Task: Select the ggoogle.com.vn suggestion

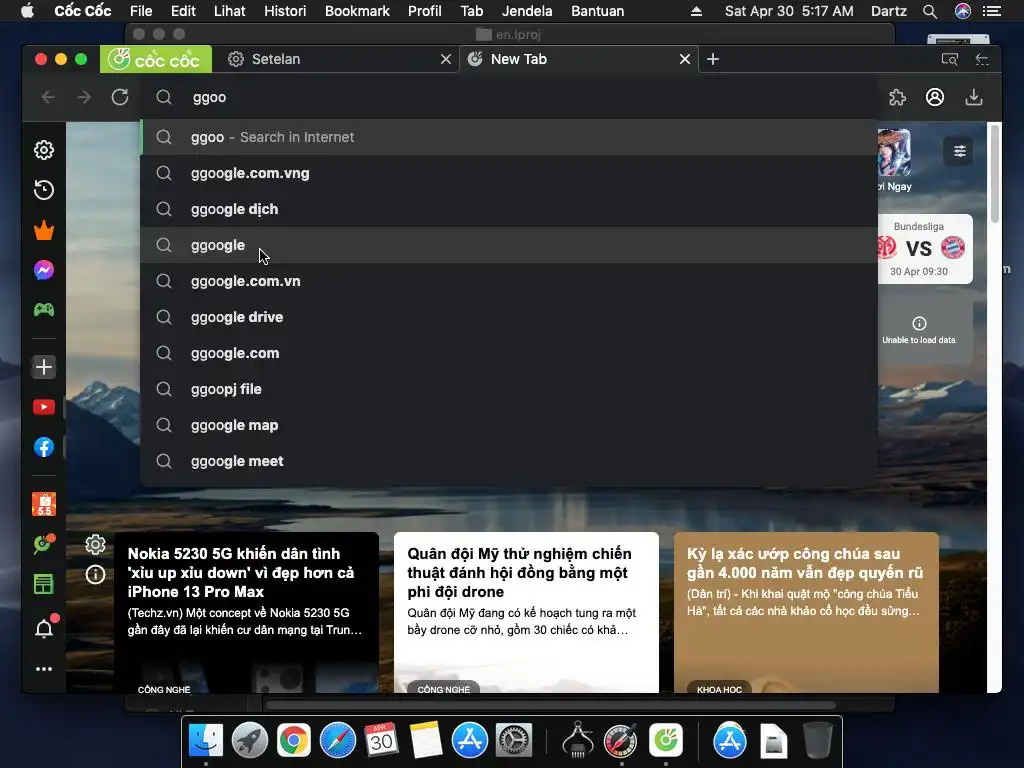Action: 509,281
